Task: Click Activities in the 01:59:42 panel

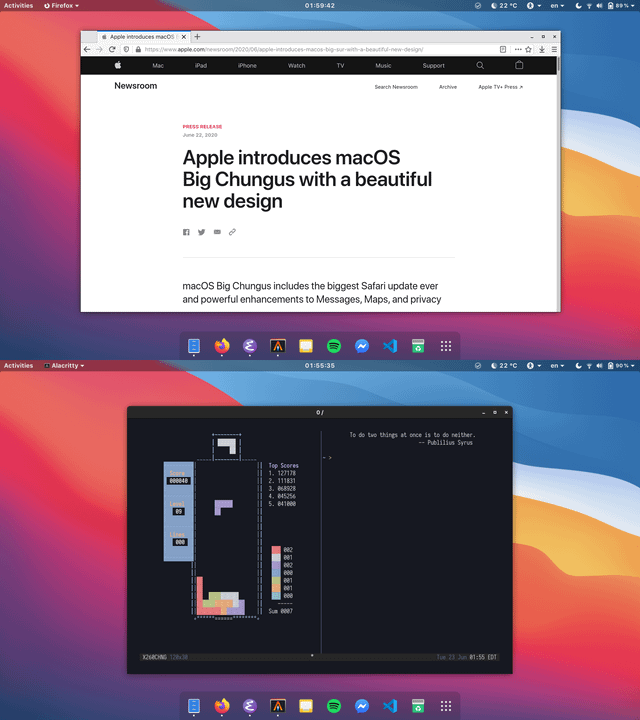Action: (x=18, y=6)
